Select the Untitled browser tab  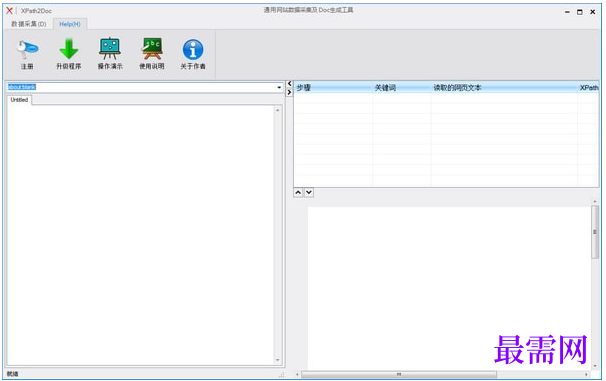pos(19,100)
